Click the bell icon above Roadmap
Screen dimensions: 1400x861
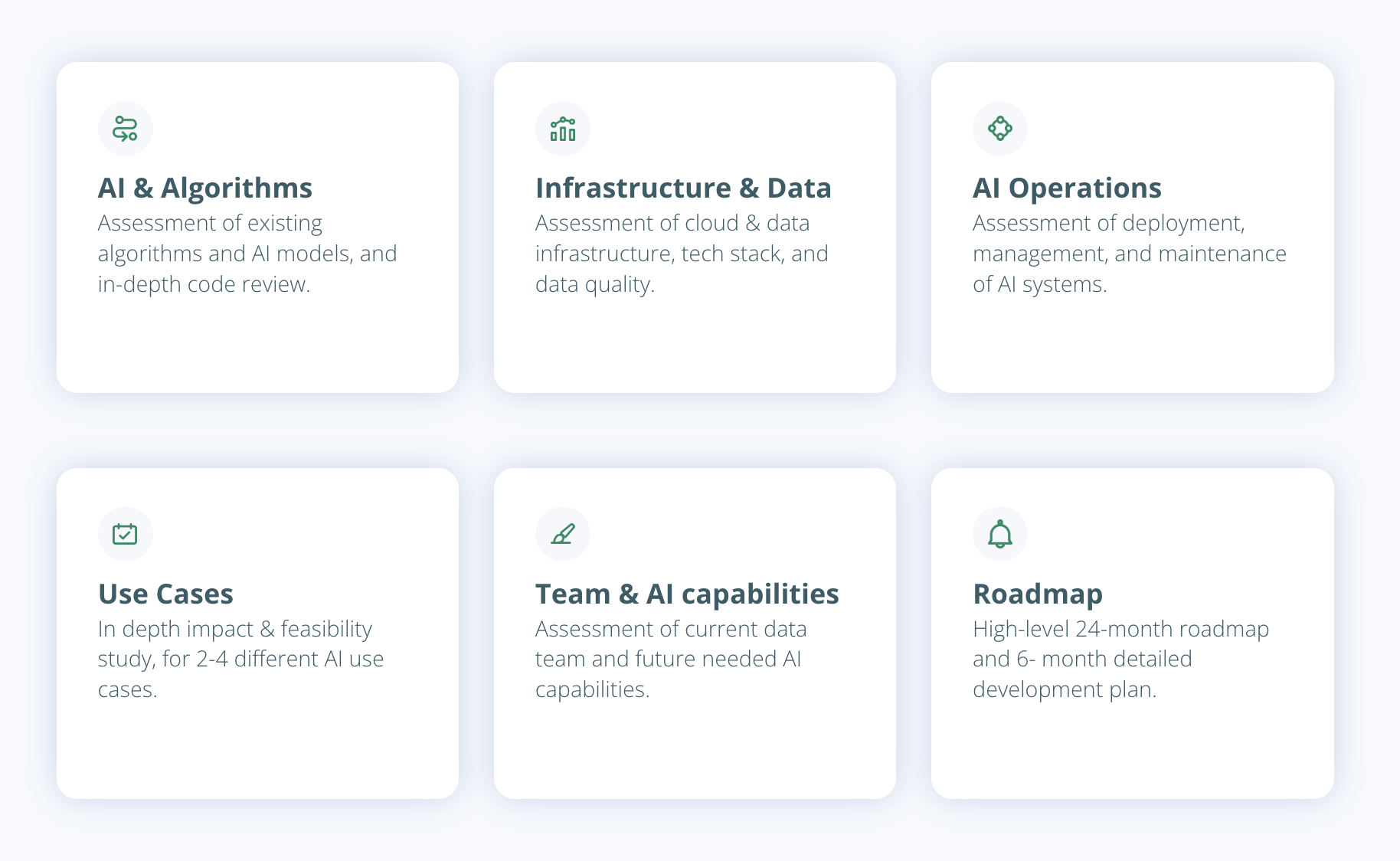pos(999,534)
